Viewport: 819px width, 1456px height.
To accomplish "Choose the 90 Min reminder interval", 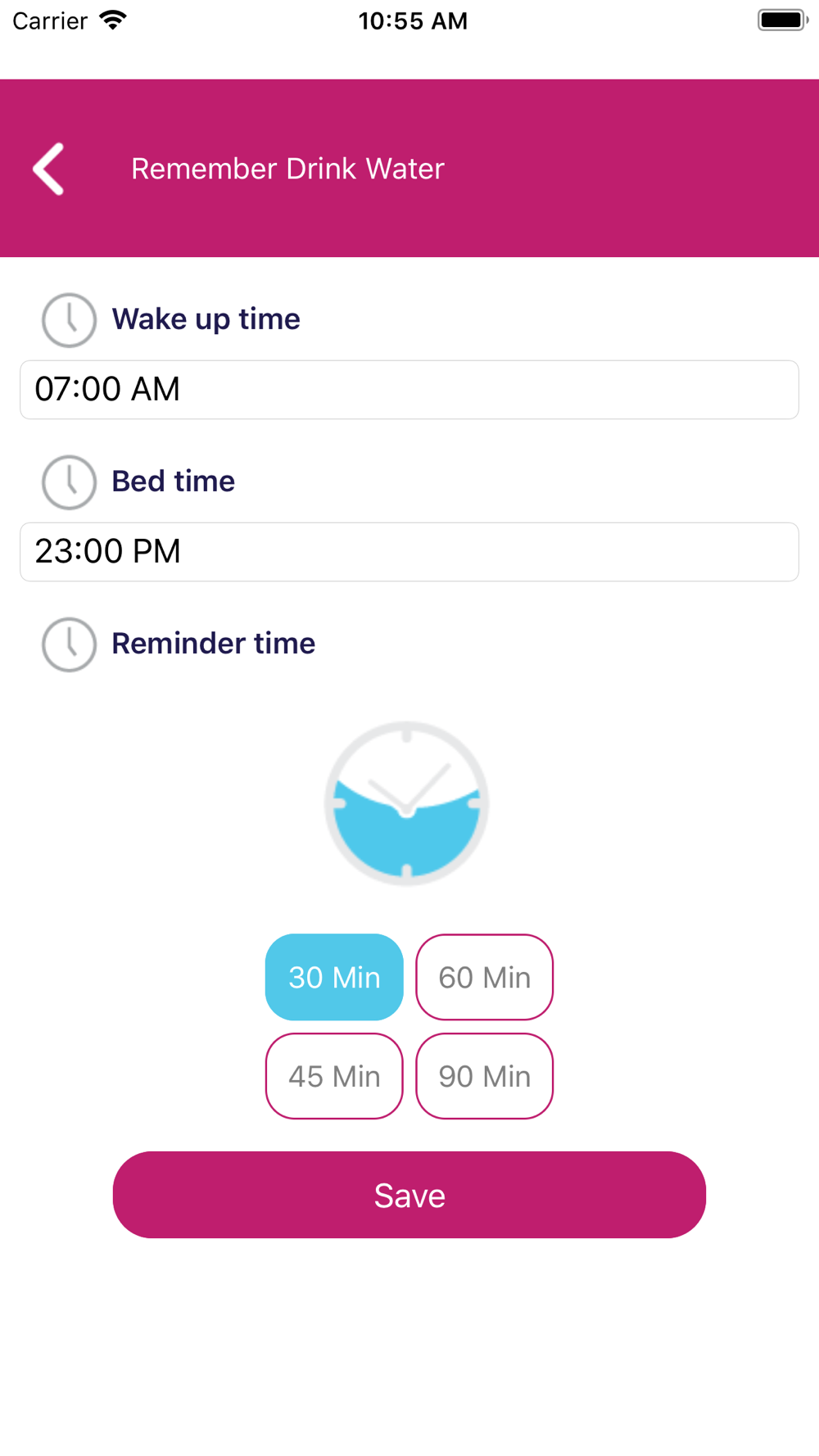I will (x=485, y=1076).
